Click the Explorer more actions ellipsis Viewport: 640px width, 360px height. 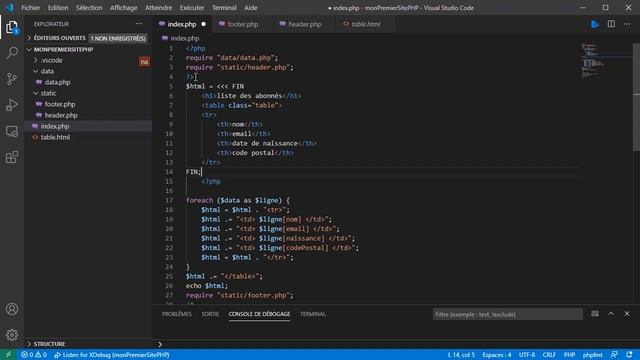coord(139,24)
